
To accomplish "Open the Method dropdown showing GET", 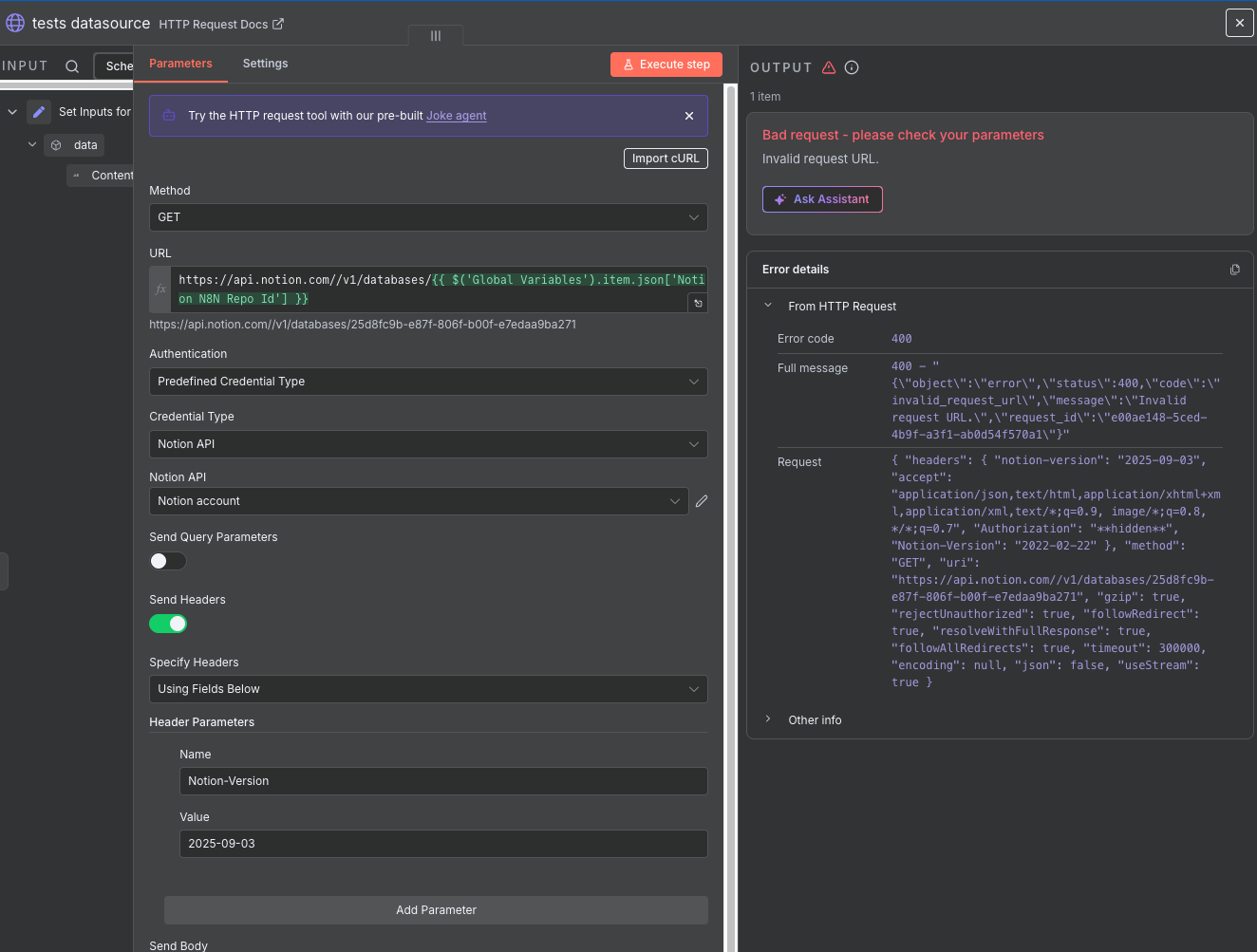I will click(428, 217).
